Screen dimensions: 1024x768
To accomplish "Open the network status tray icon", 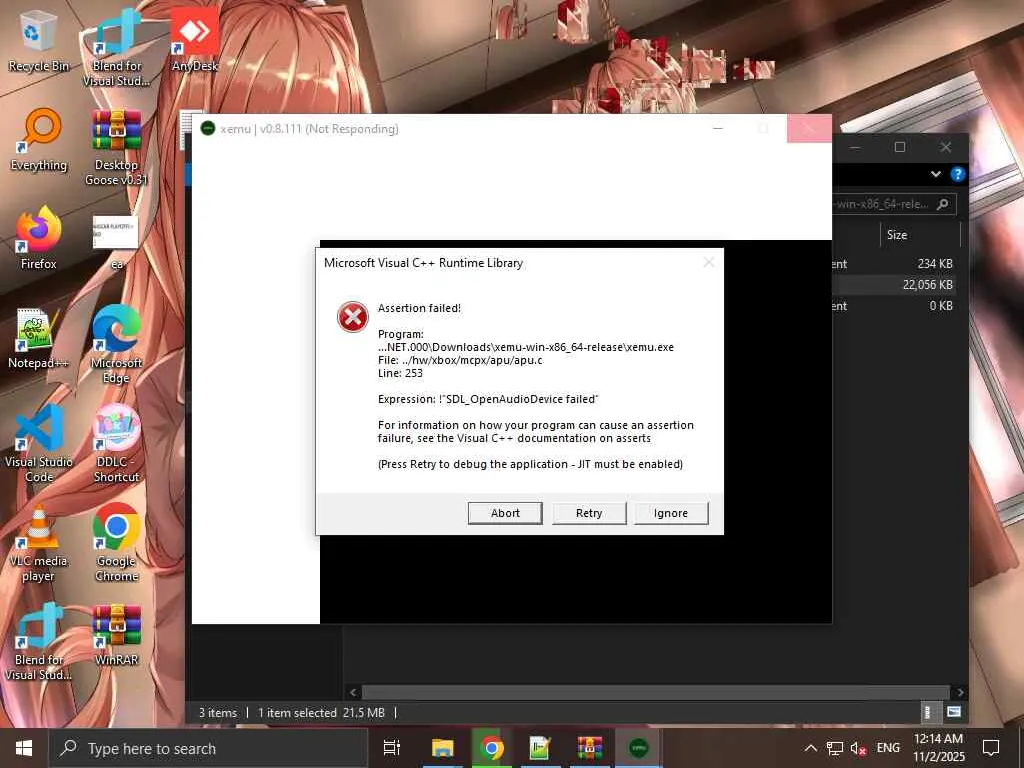I will coord(835,748).
